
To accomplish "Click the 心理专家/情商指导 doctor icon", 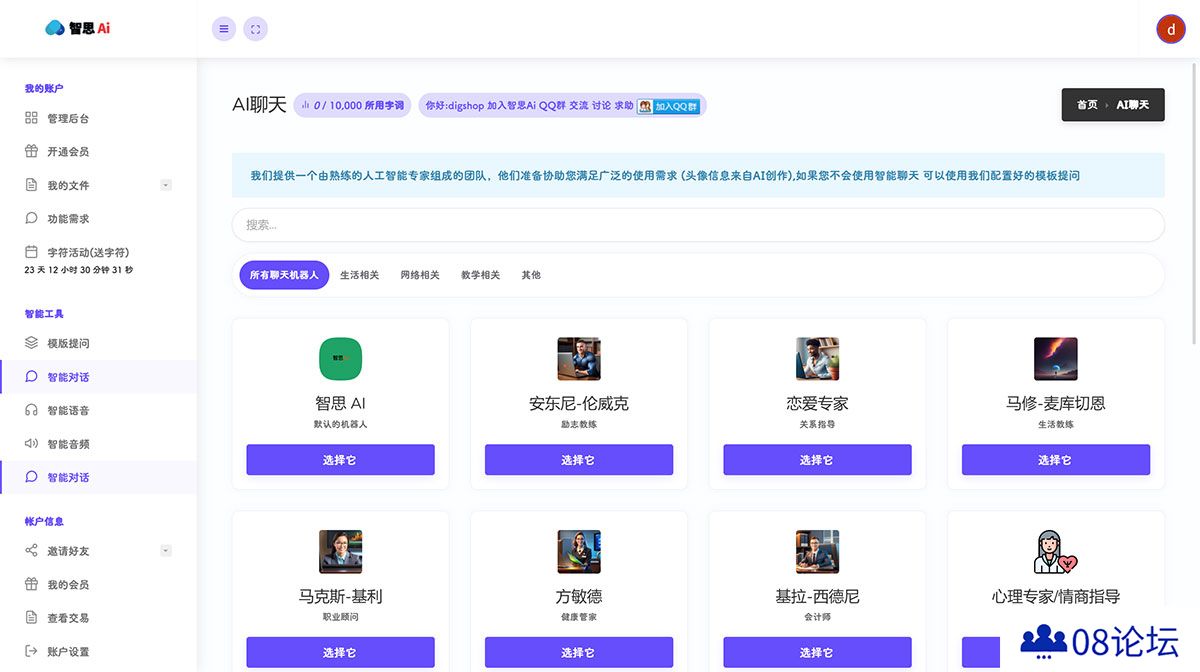I will coord(1056,551).
